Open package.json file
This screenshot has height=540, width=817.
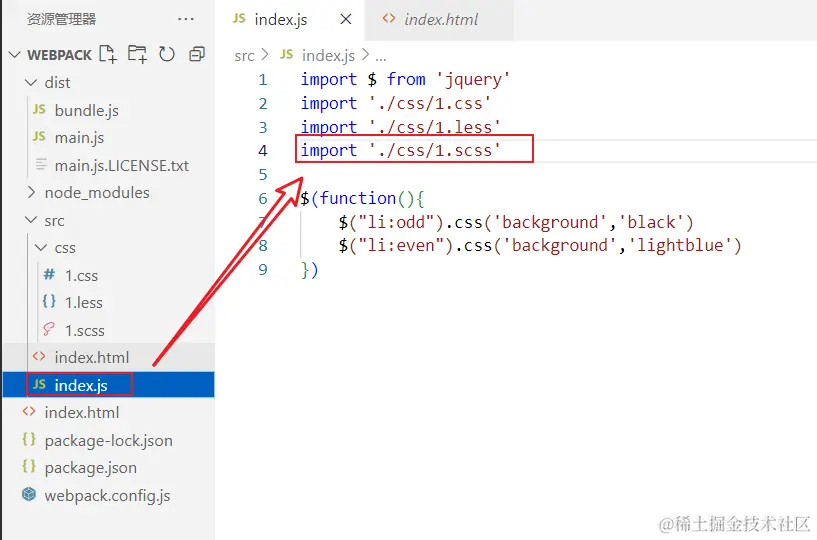(x=91, y=468)
